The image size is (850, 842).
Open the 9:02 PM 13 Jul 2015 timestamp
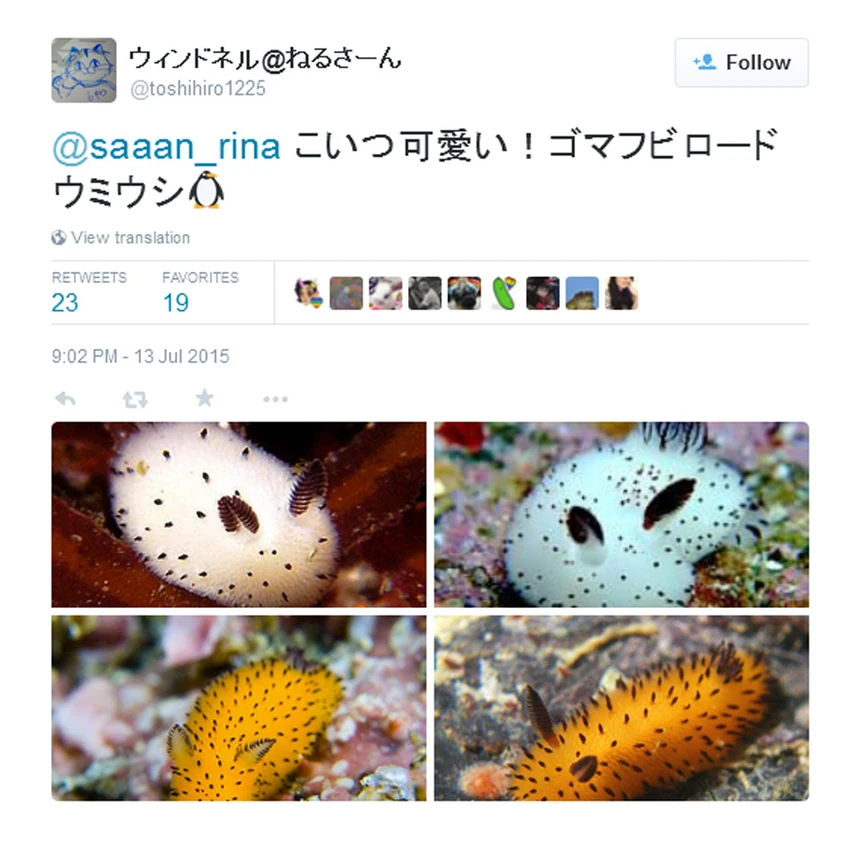coord(140,356)
